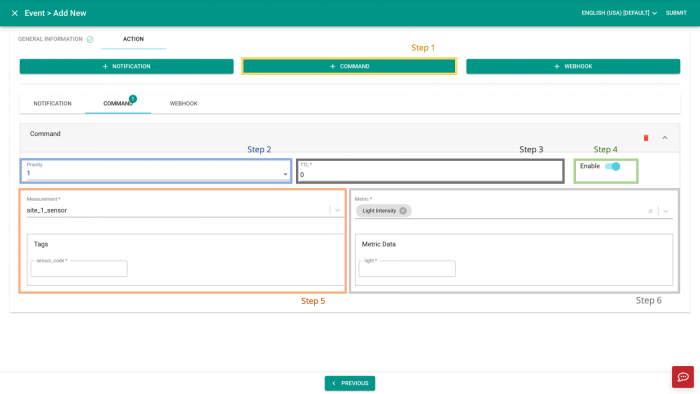This screenshot has width=700, height=394.
Task: Collapse the Command panel with chevron
Action: 665,138
